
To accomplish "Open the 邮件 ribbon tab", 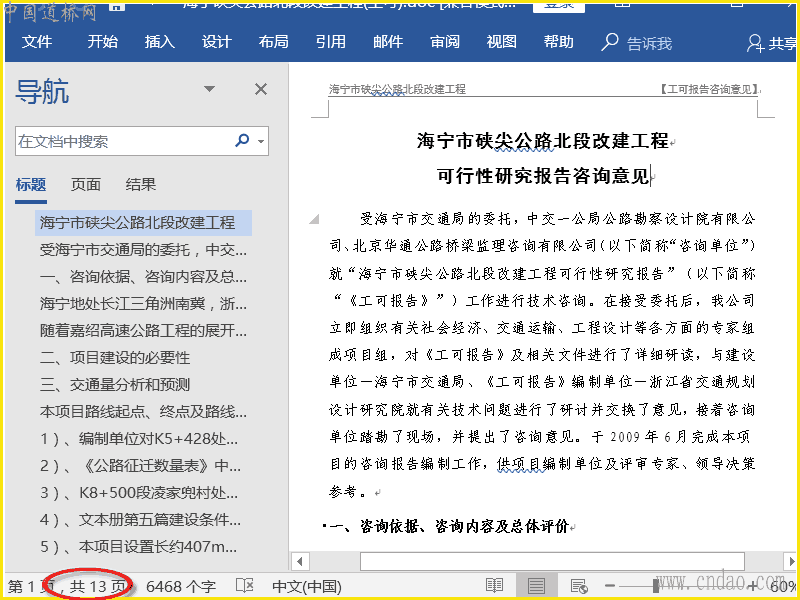I will coord(388,42).
